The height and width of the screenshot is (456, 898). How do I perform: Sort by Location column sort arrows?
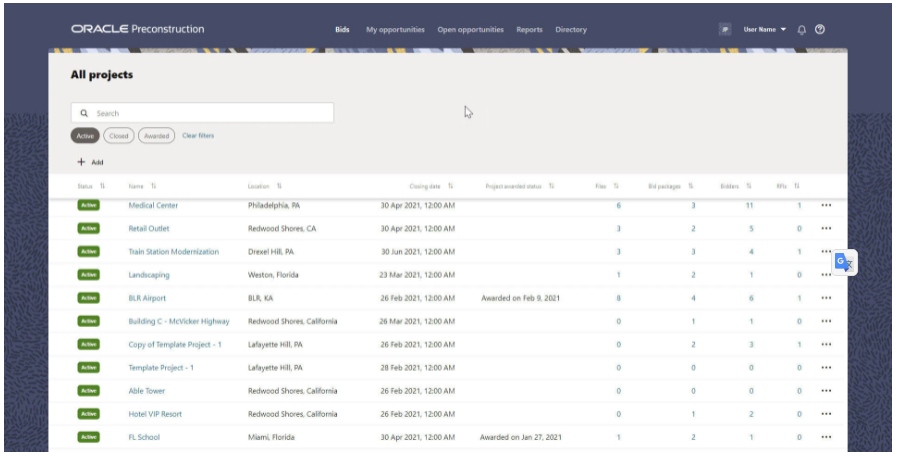tap(279, 186)
